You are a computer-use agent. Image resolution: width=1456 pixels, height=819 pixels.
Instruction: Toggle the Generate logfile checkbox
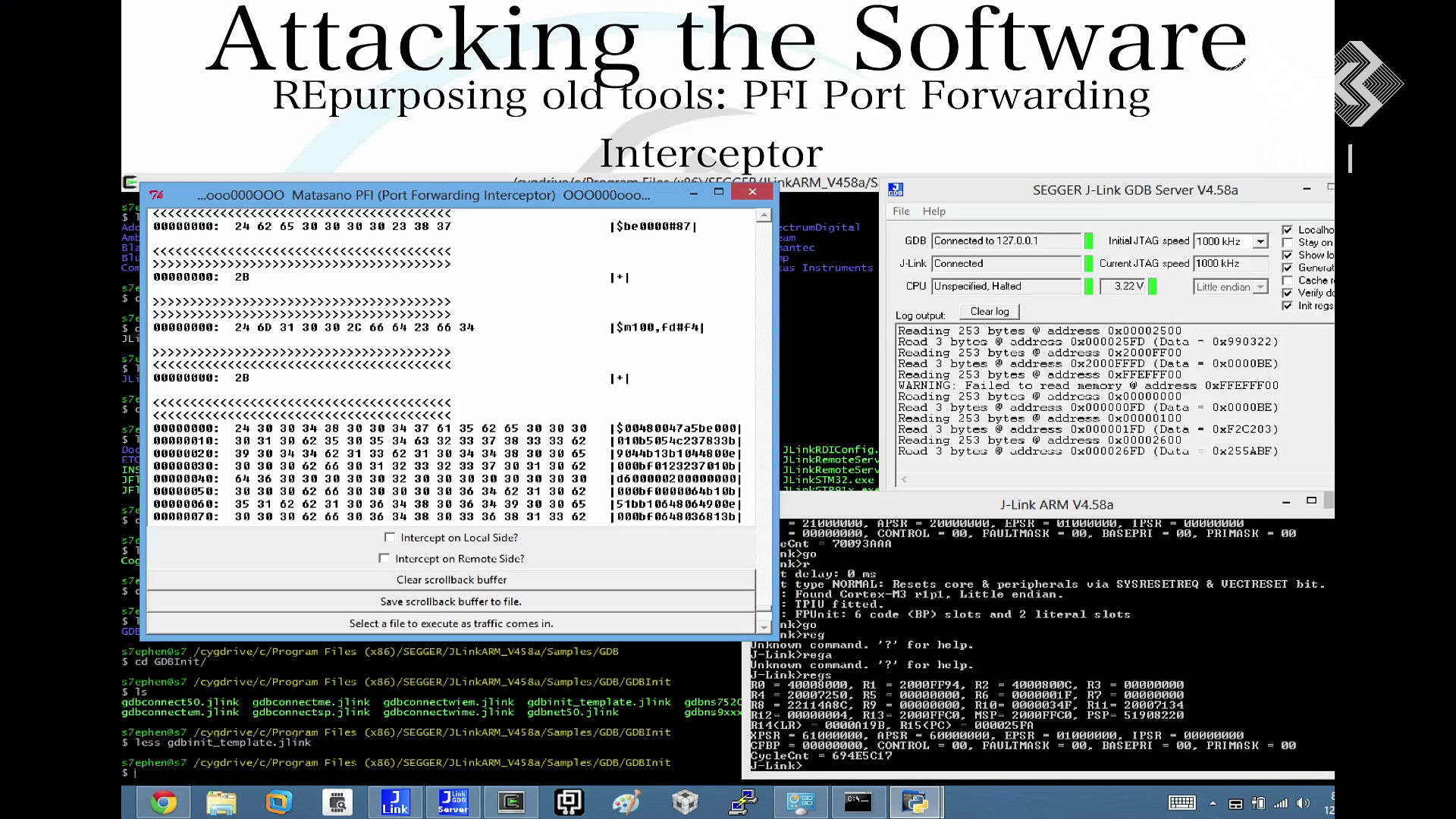coord(1287,268)
